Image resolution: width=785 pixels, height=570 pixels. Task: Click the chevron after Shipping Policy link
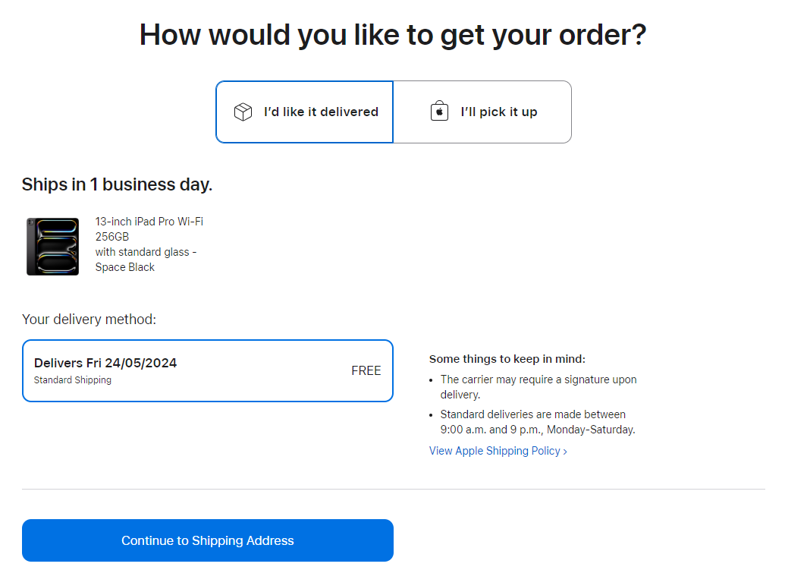click(565, 452)
